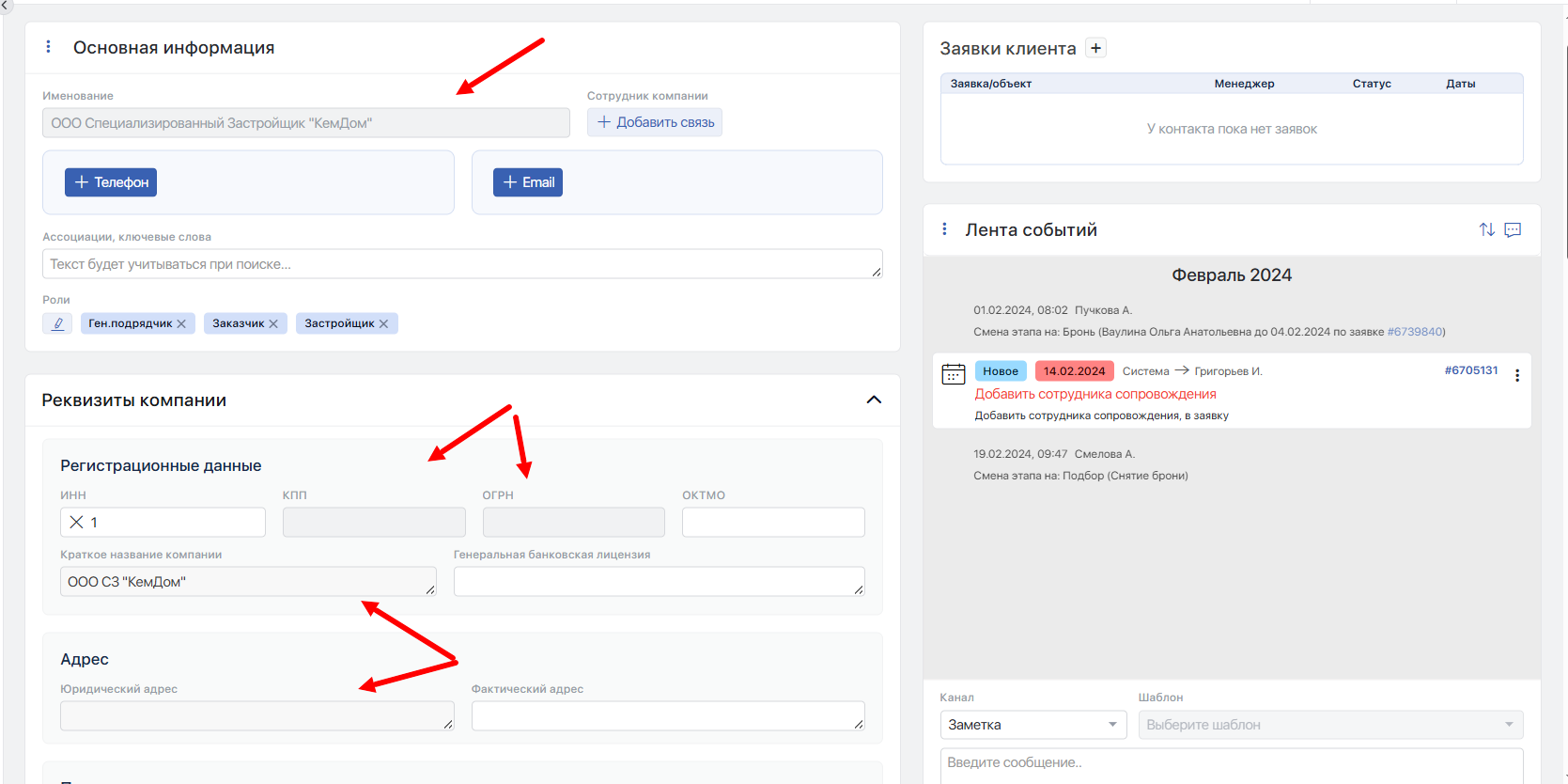Open the request link #6739840
This screenshot has width=1568, height=784.
[1414, 332]
